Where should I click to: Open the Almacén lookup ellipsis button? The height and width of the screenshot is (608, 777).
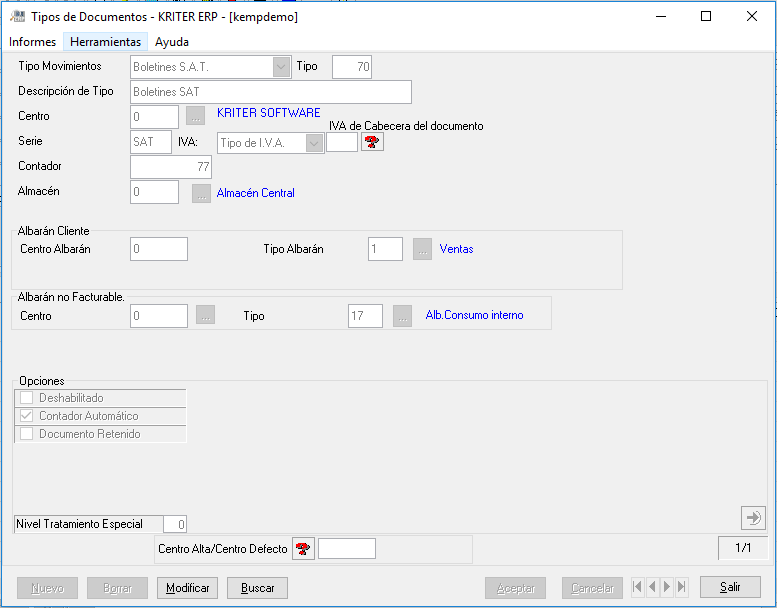tap(201, 193)
